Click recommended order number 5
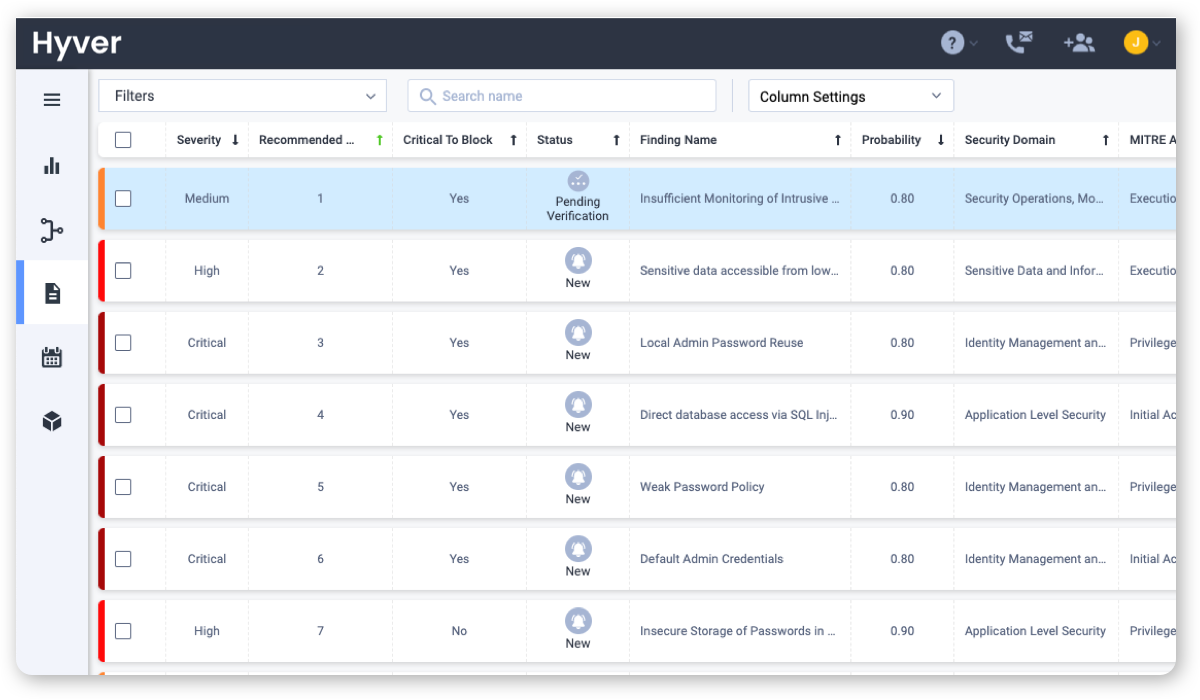This screenshot has height=700, width=1200. pyautogui.click(x=320, y=487)
